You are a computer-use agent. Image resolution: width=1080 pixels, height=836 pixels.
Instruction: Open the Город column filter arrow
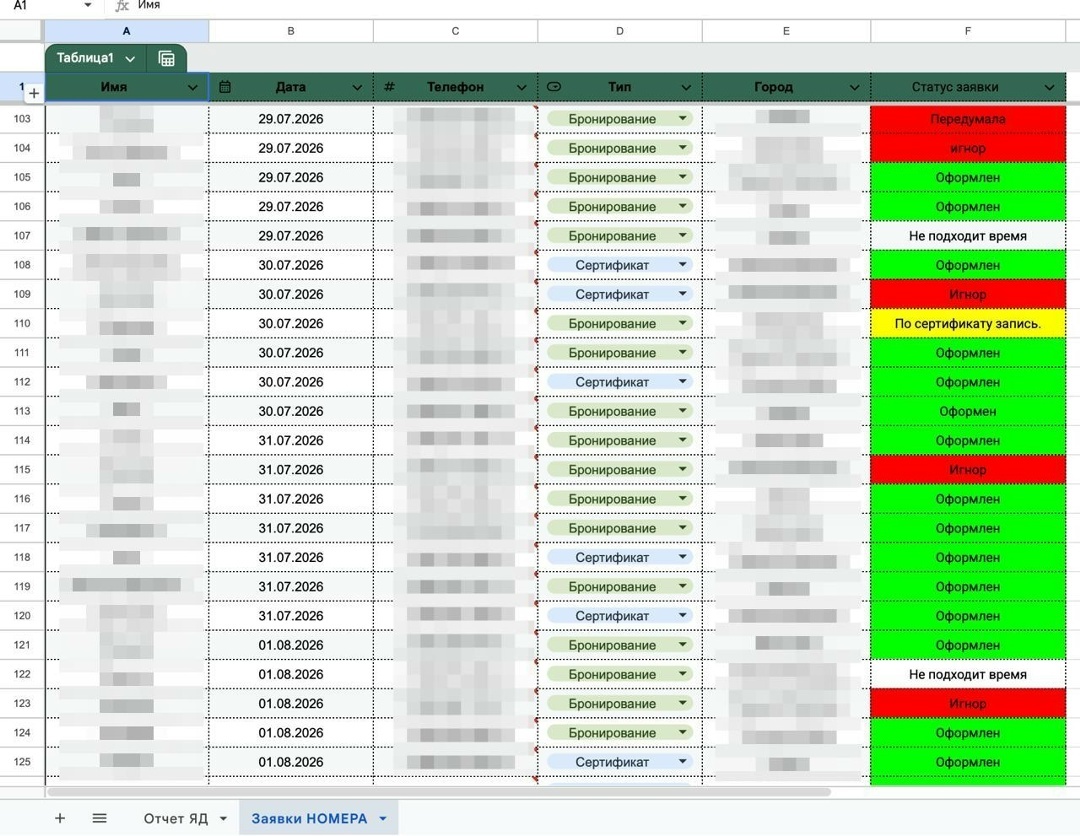click(x=854, y=87)
